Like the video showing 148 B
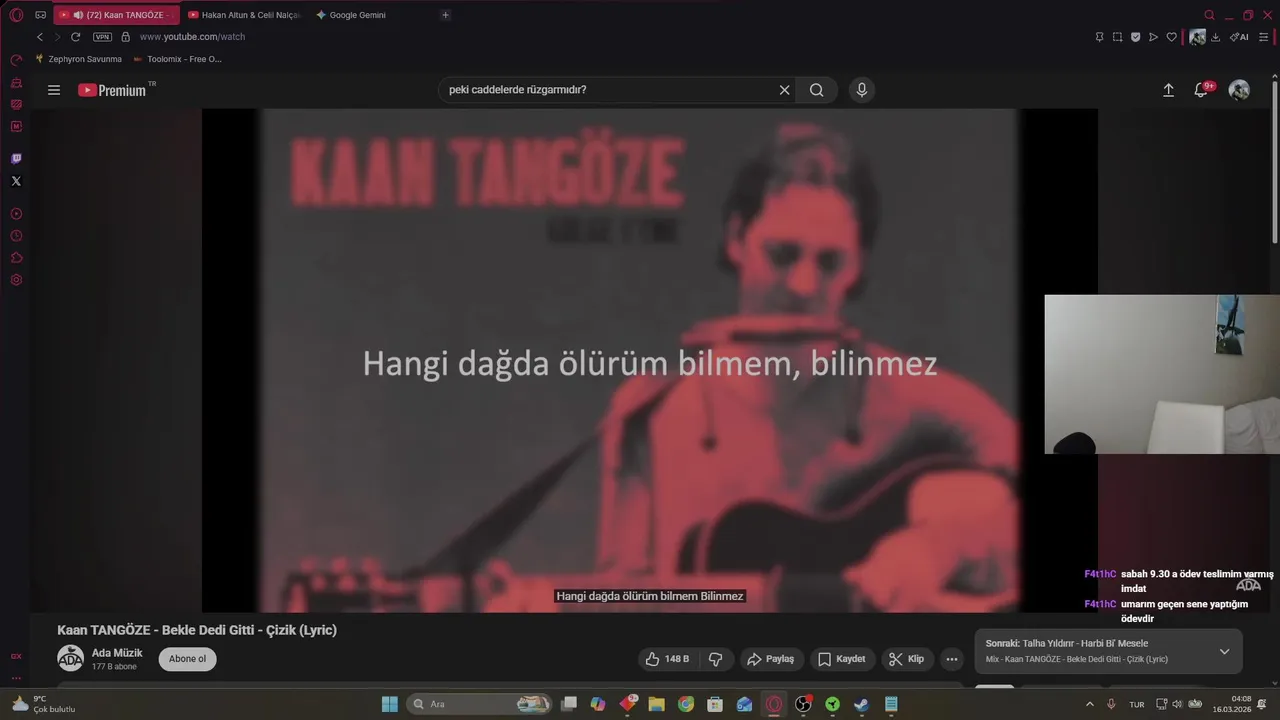This screenshot has height=720, width=1280. coord(668,659)
